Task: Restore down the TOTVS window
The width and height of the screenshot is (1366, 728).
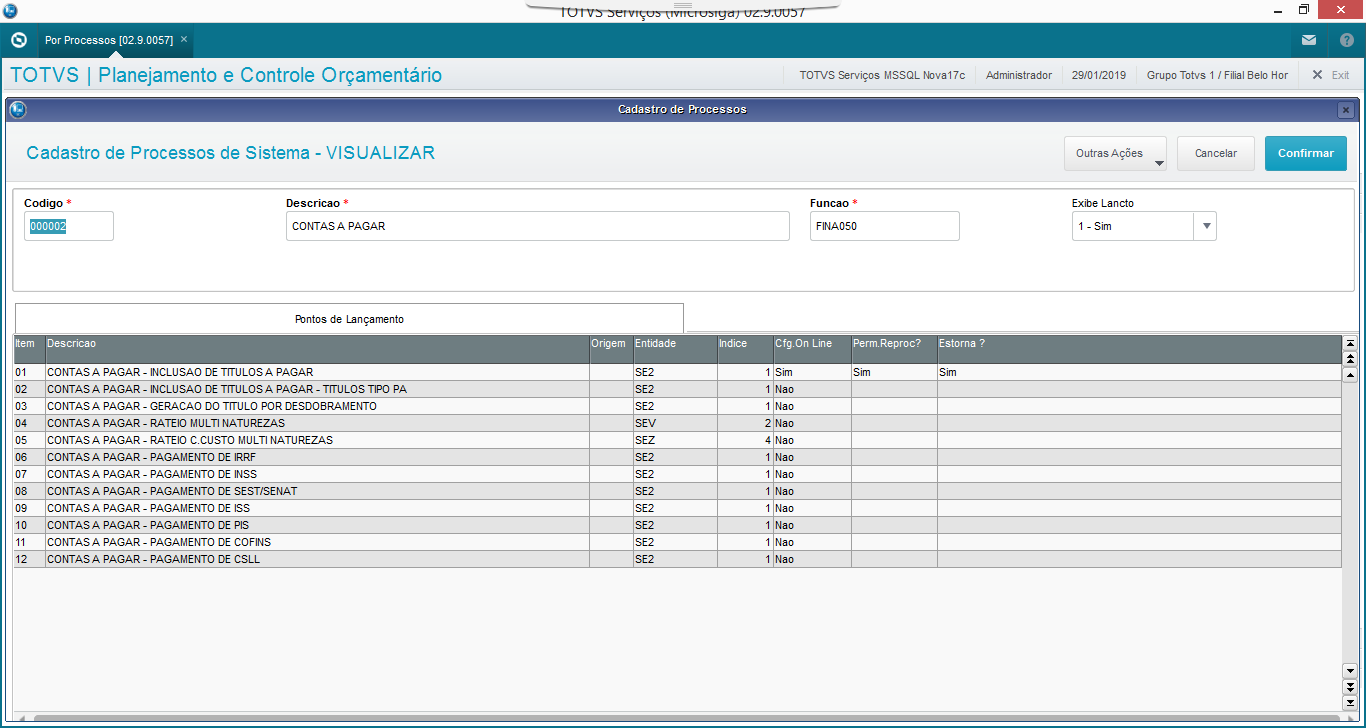Action: click(1304, 10)
